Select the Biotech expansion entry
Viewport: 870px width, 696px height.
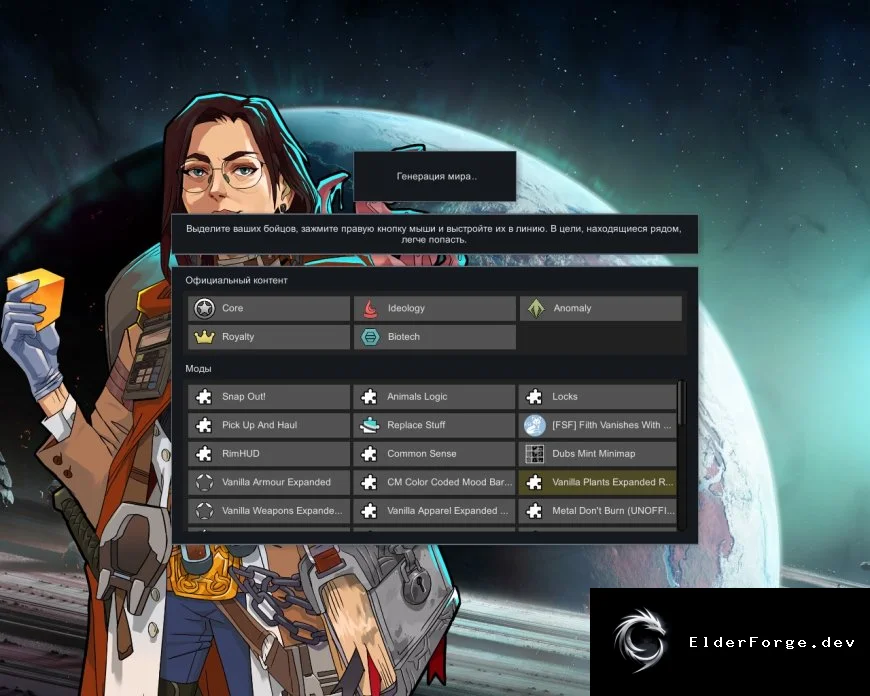[435, 337]
